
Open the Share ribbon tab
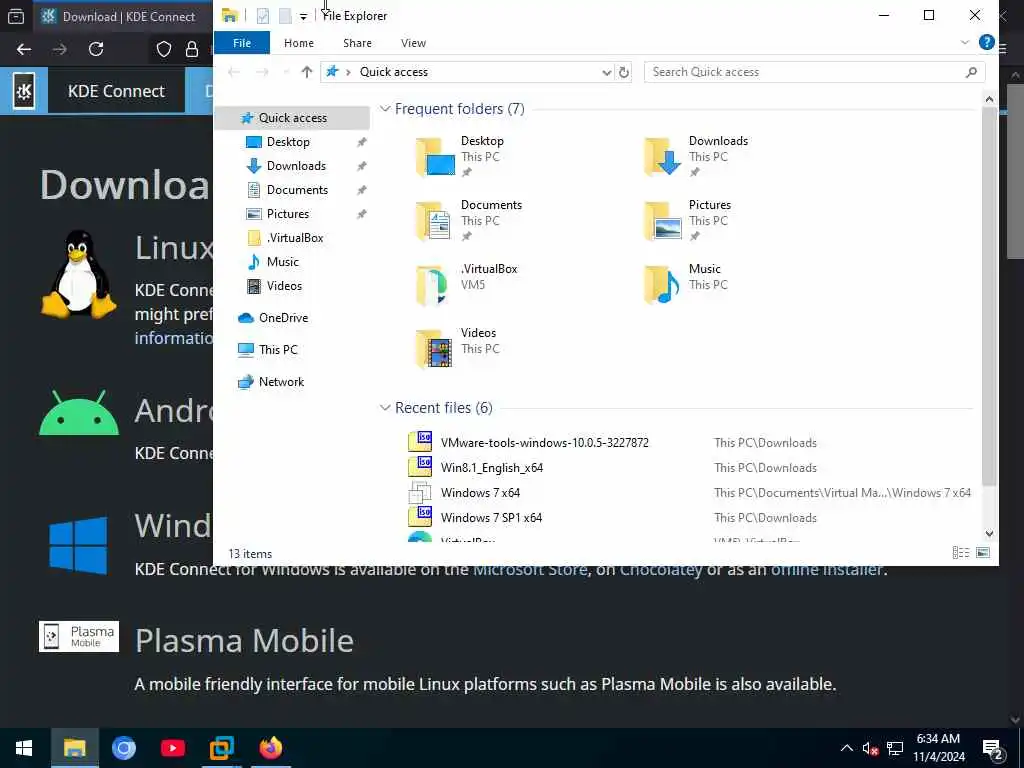tap(357, 43)
